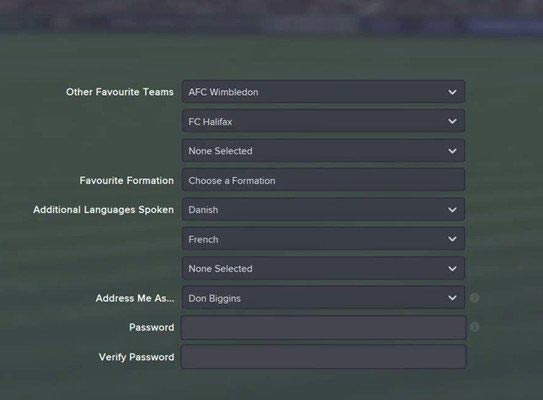Click info icon beside Address Me As
Viewport: 543px width, 400px height.
(x=474, y=297)
